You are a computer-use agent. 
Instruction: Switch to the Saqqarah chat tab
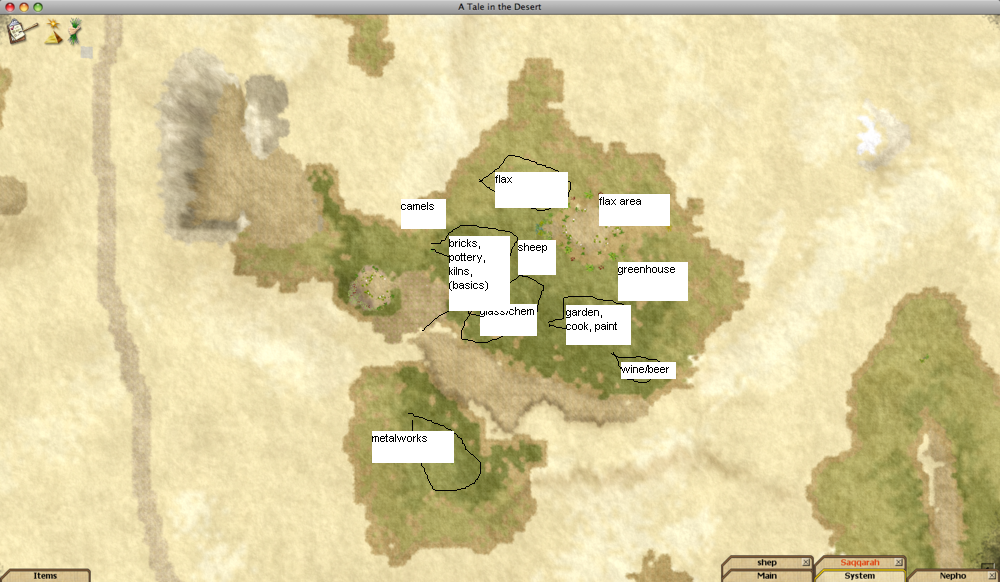[859, 562]
